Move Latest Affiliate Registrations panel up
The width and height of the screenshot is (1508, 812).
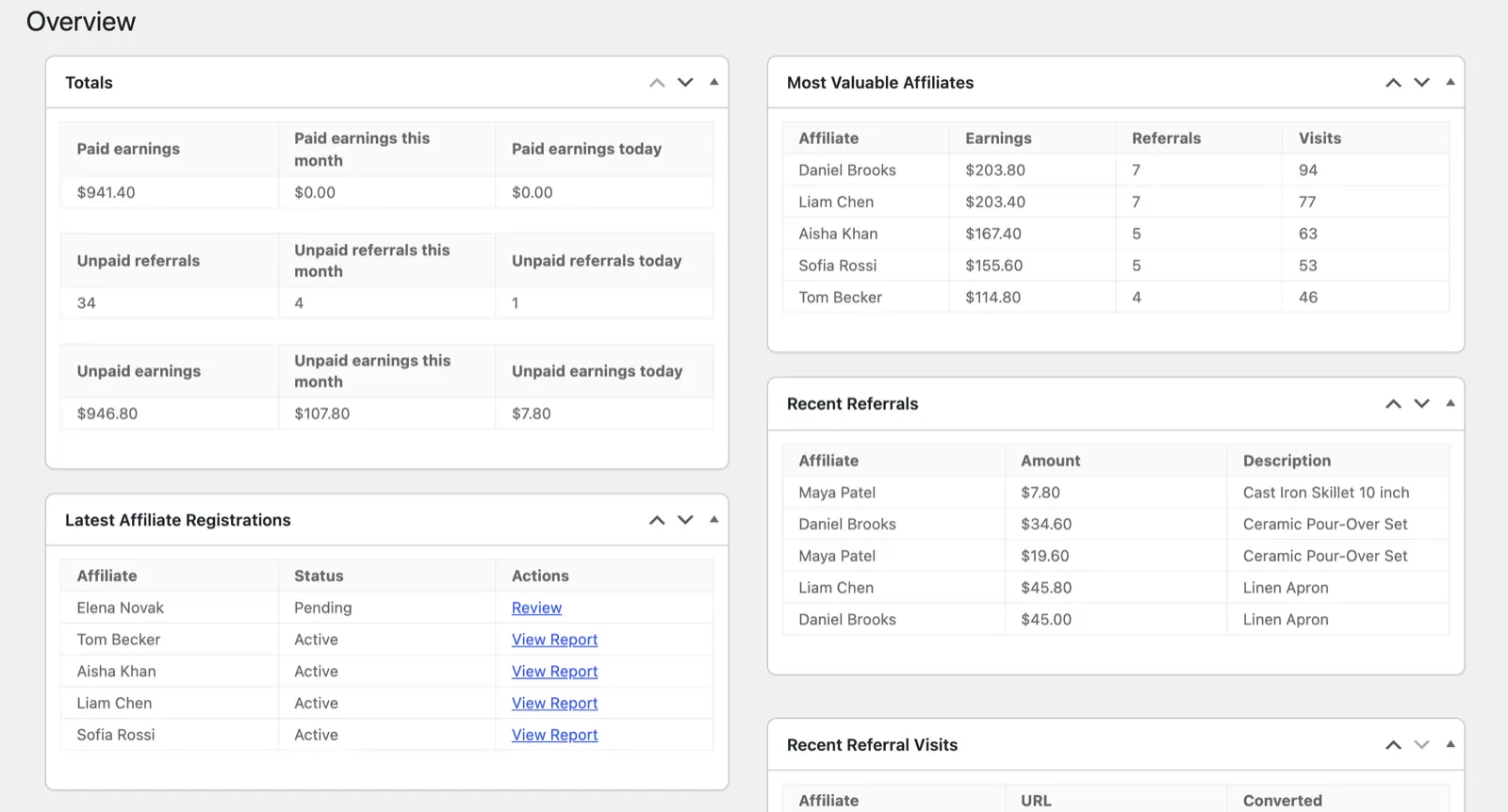click(x=657, y=520)
